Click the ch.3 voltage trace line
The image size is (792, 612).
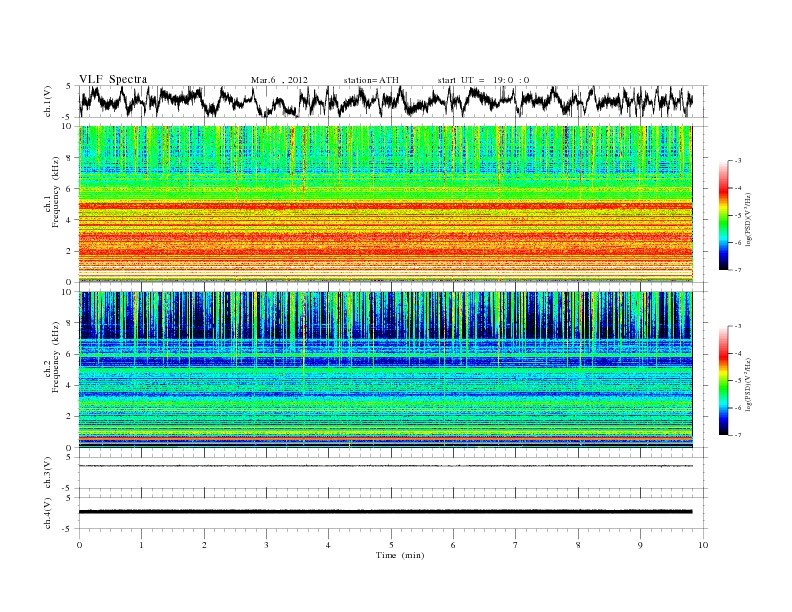click(386, 466)
